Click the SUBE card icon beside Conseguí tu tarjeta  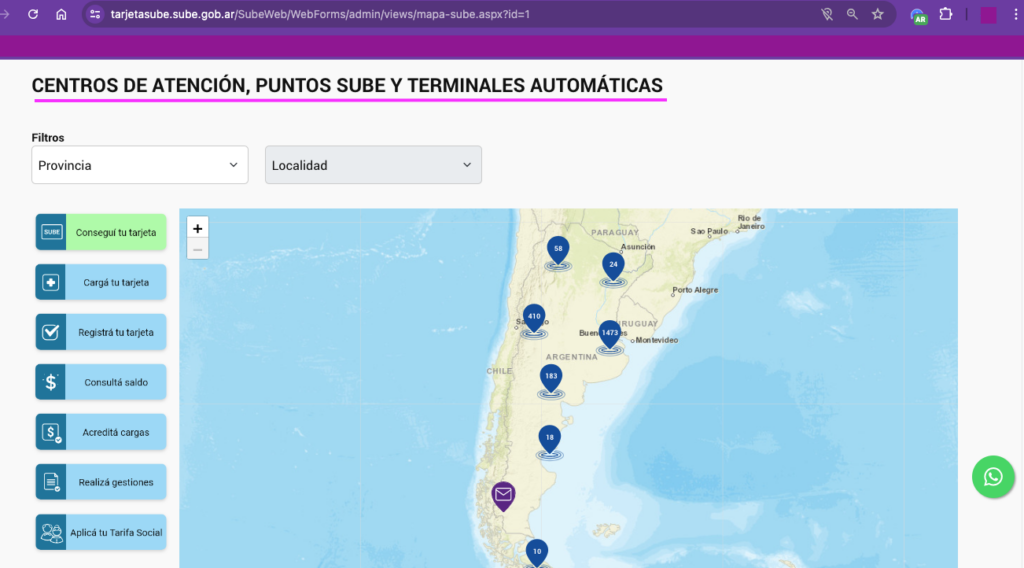(51, 232)
